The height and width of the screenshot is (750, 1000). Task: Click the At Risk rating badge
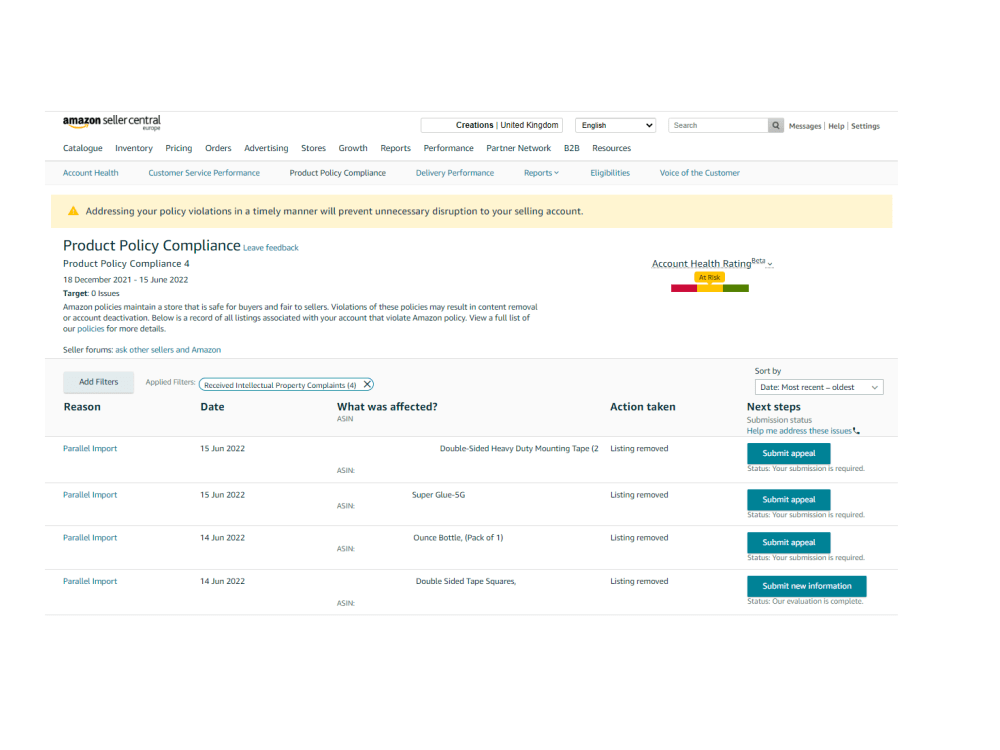coord(709,277)
